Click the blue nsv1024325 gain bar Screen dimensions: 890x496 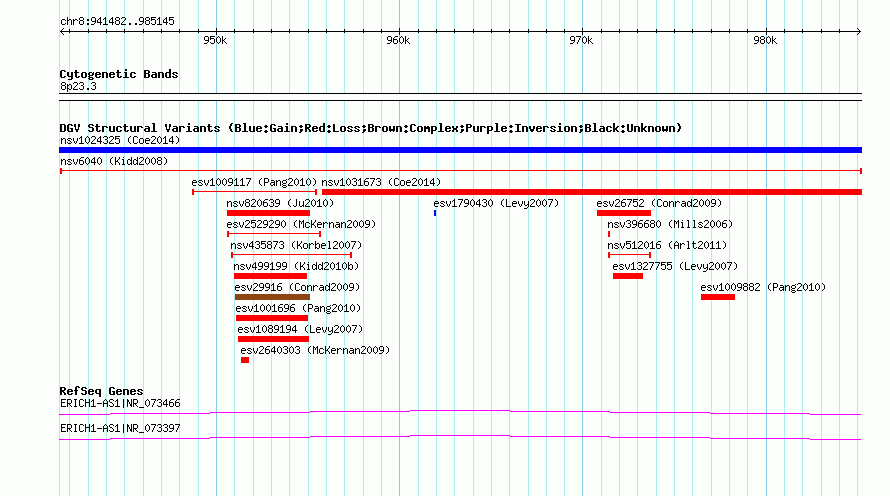(460, 150)
